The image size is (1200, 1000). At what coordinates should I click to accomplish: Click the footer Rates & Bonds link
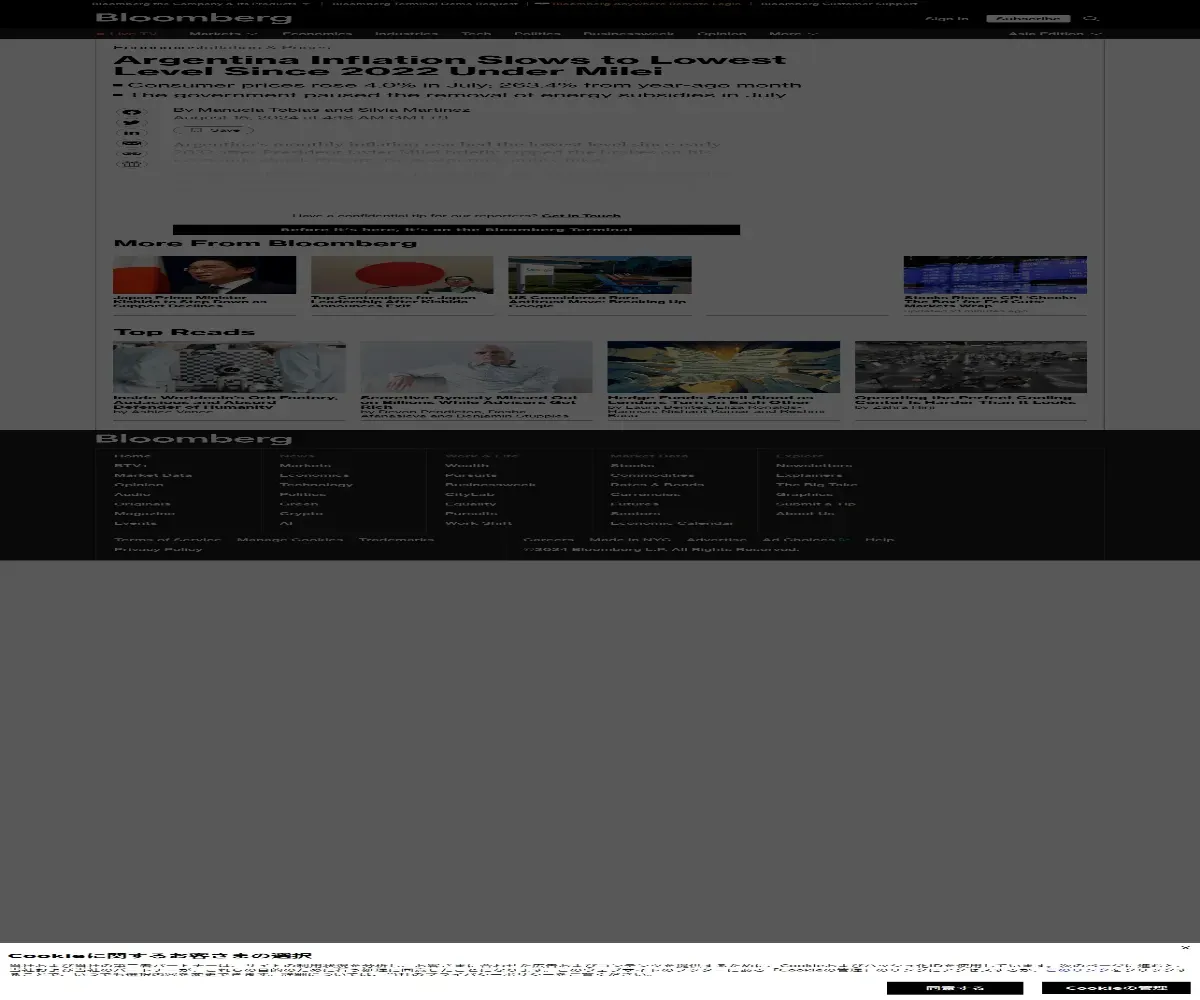tap(657, 485)
